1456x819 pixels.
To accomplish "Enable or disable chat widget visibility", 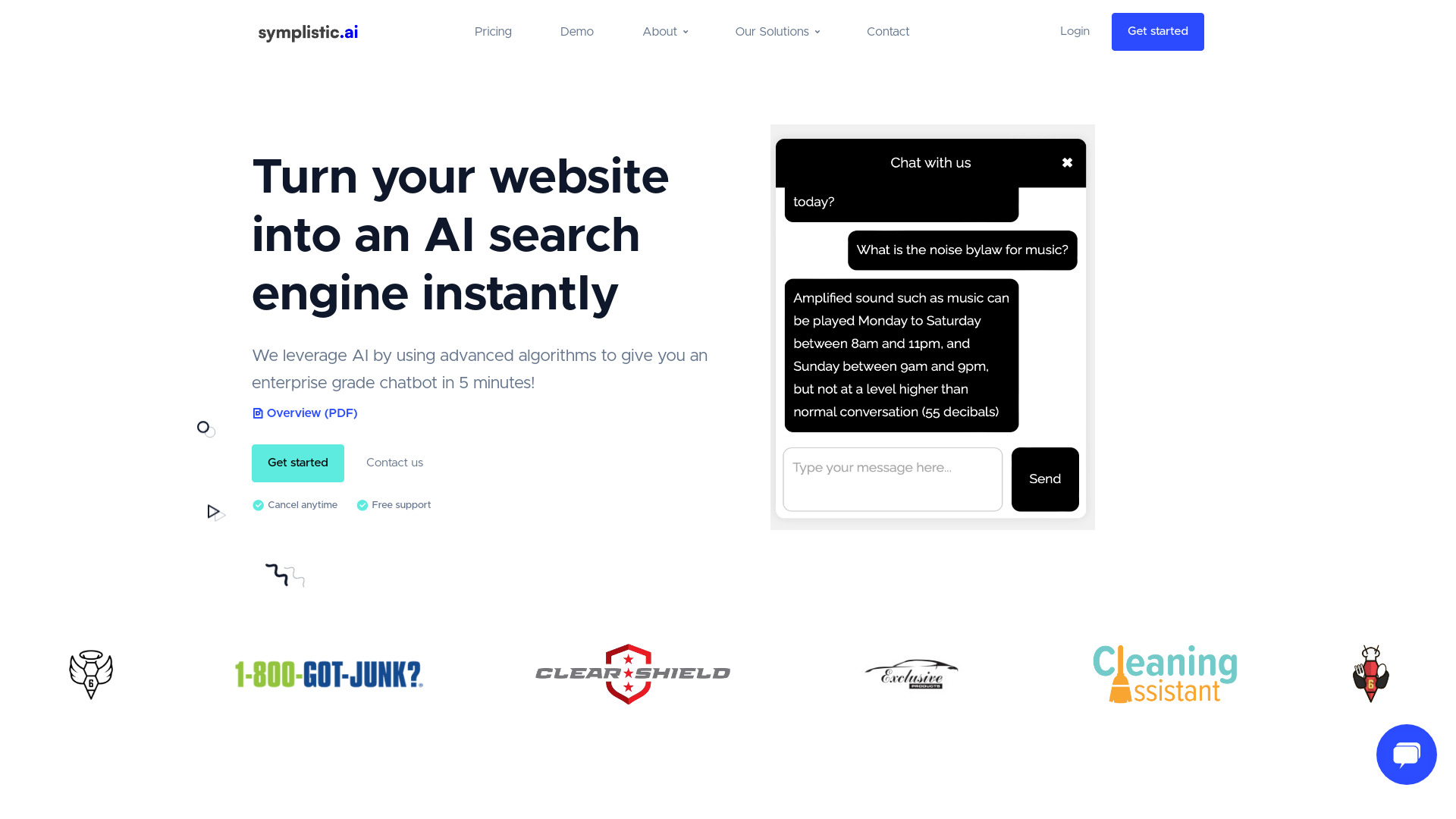I will 1406,754.
